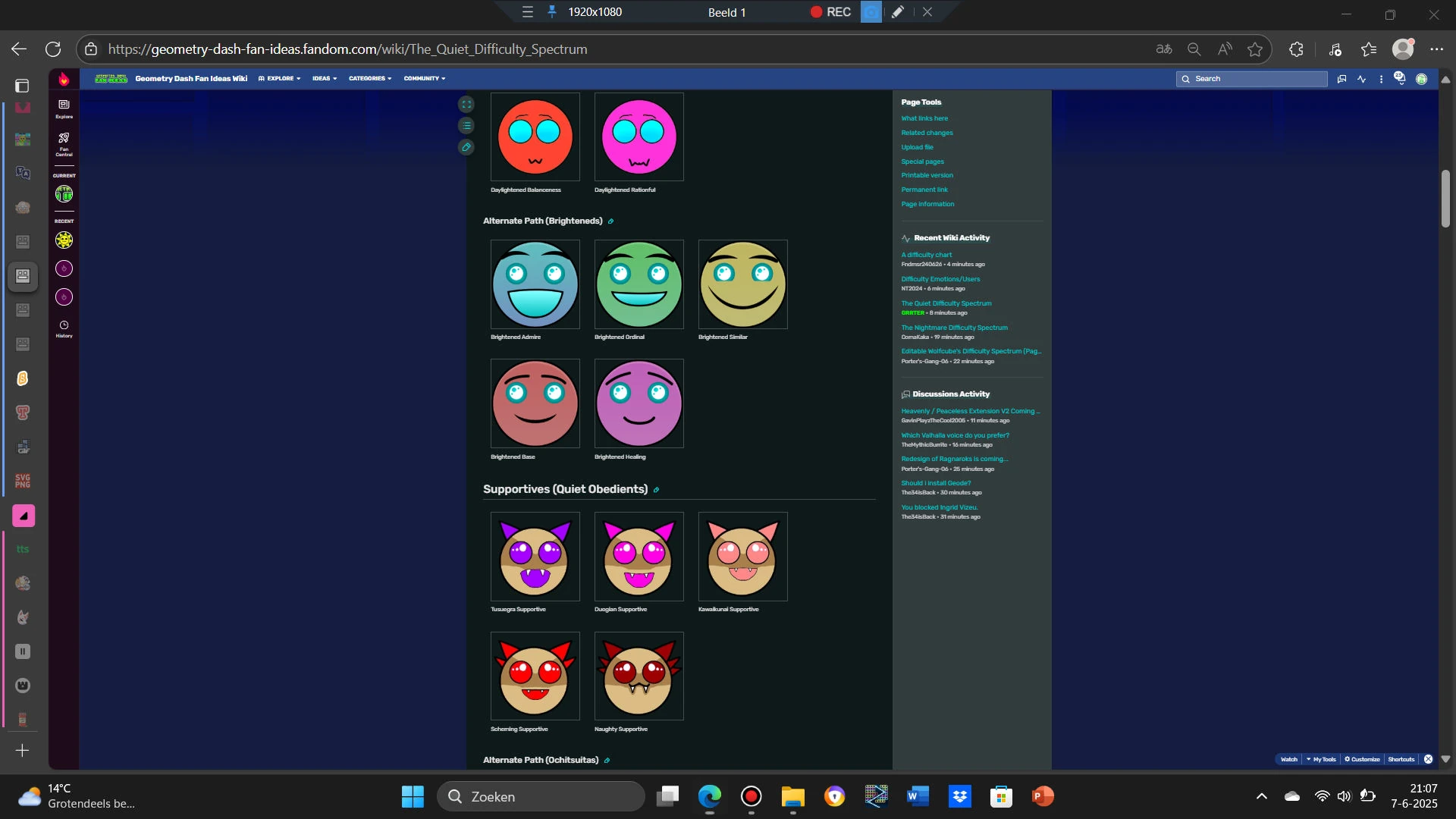Image resolution: width=1456 pixels, height=819 pixels.
Task: Open the Community menu
Action: 425,79
